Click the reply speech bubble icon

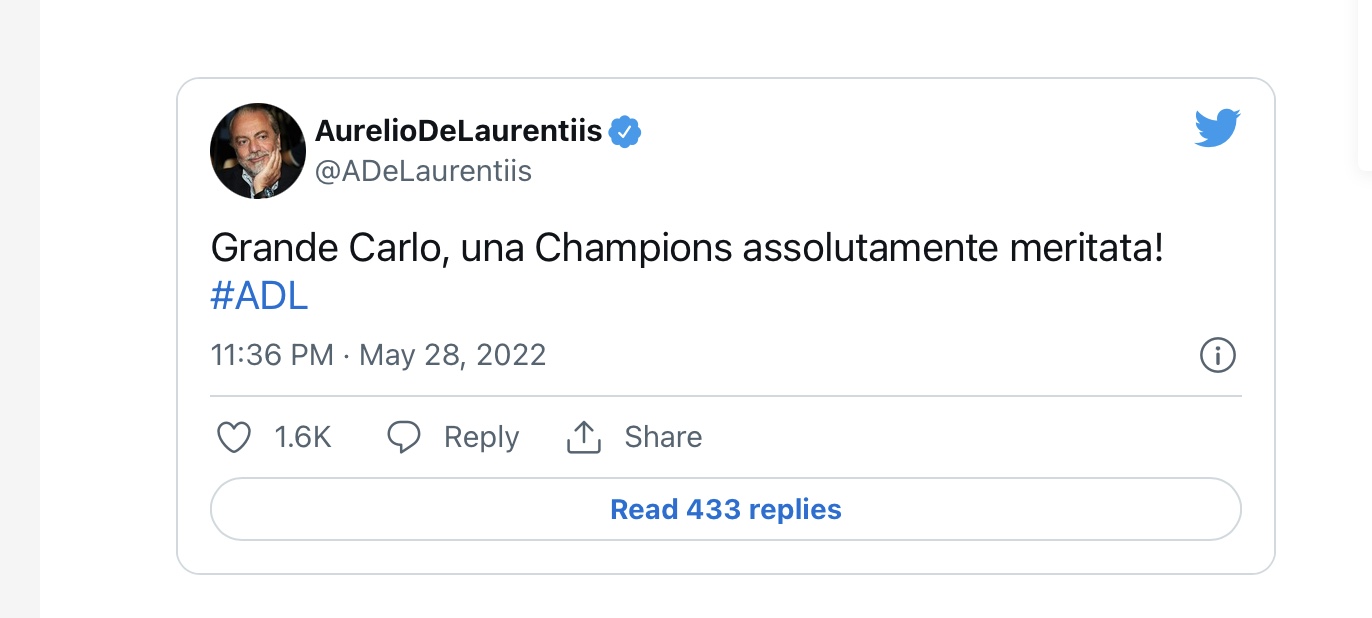(x=404, y=437)
